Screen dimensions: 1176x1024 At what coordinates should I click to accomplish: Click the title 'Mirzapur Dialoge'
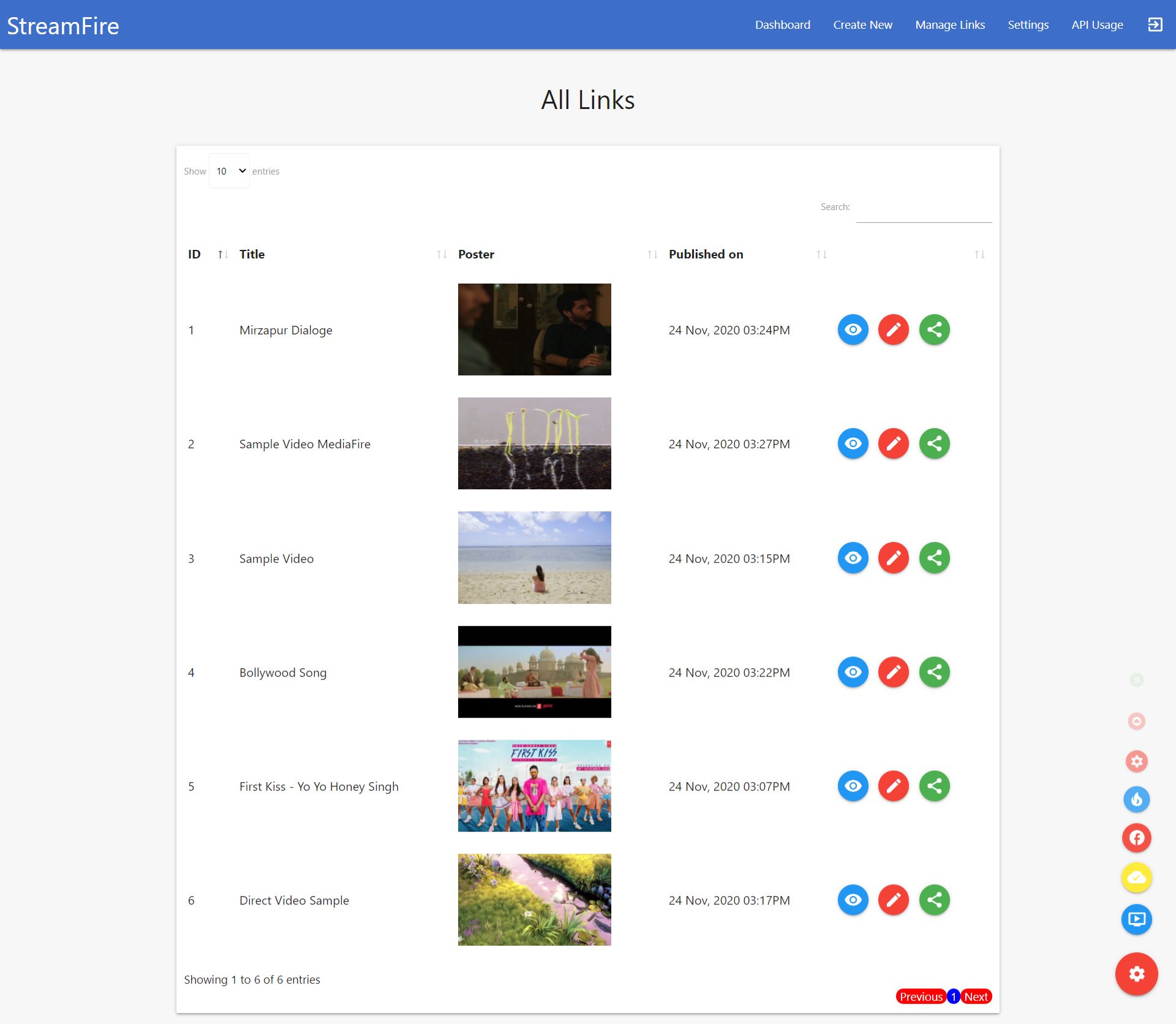click(x=285, y=330)
